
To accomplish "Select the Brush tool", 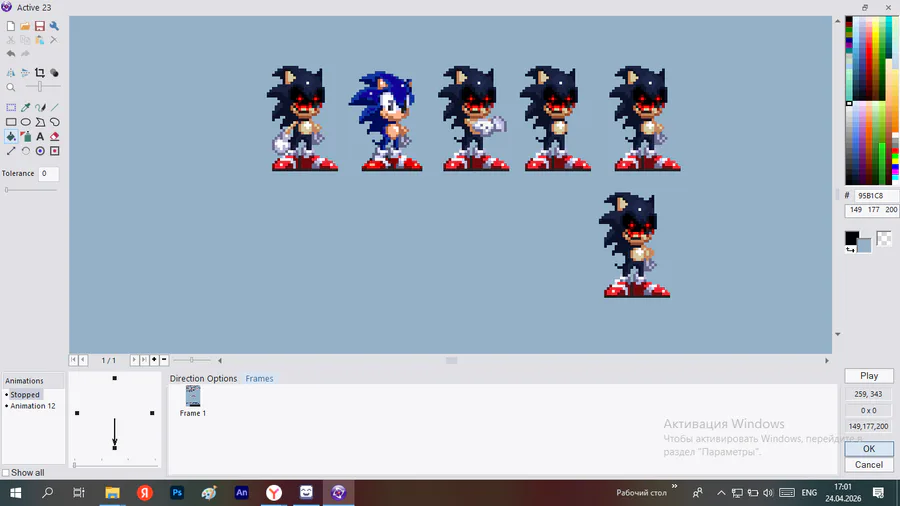I will pos(40,107).
